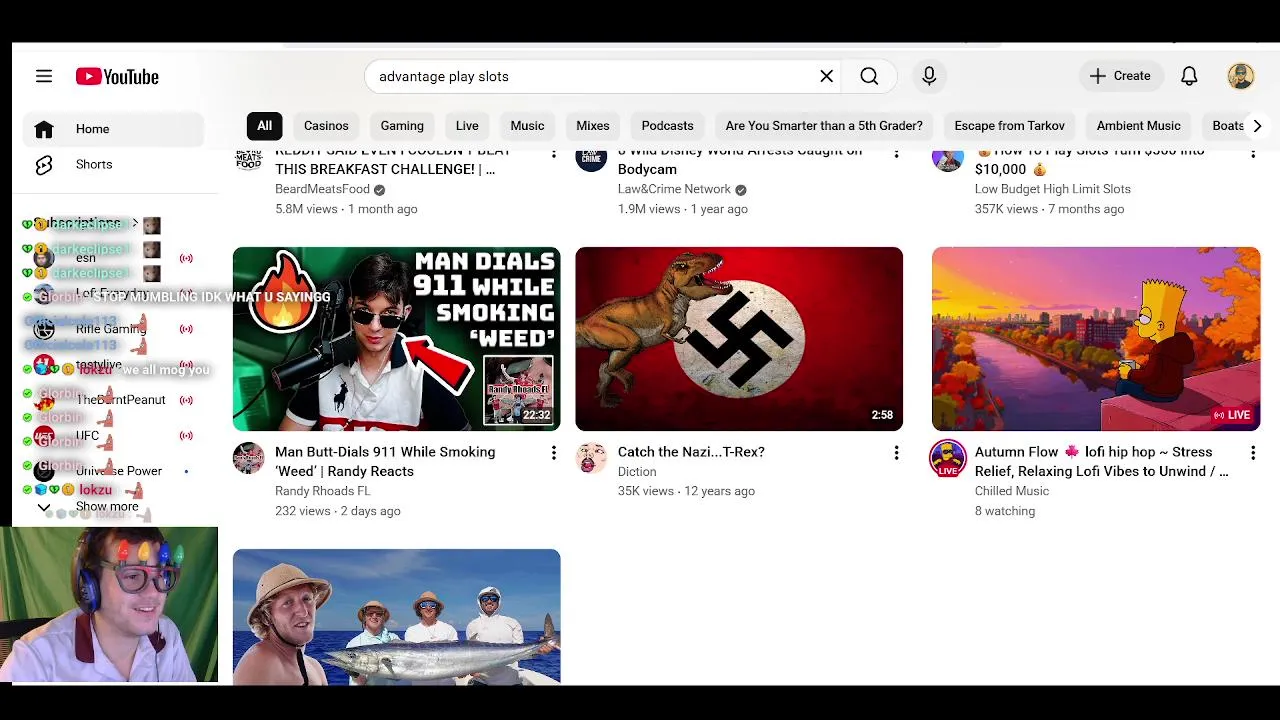
Task: Open the Law&Crime channel avatar
Action: pos(591,159)
